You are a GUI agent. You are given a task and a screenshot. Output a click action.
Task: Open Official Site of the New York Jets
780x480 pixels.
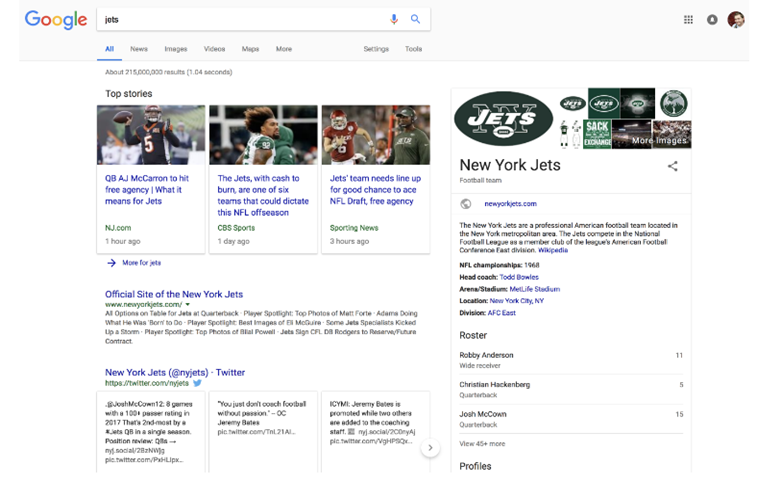174,294
